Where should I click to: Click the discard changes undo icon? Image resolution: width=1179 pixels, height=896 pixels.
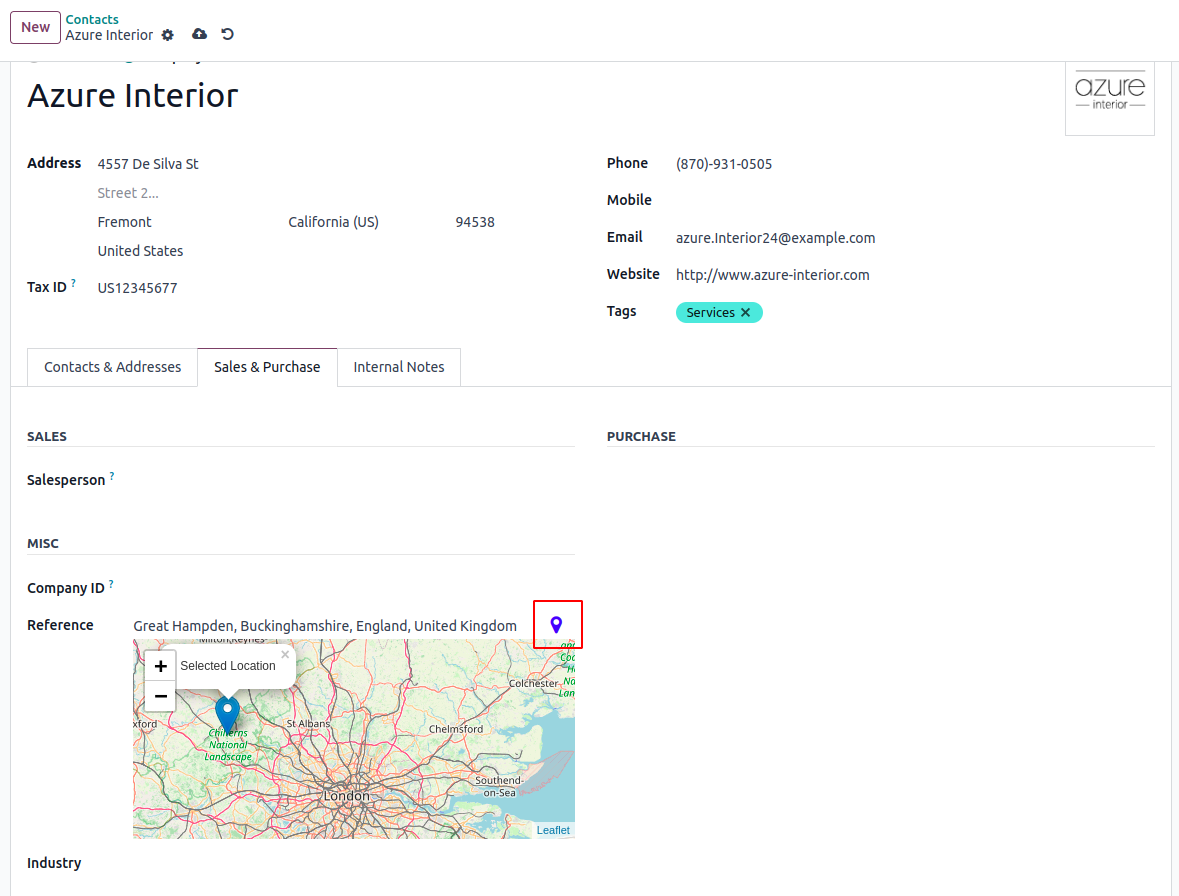point(228,34)
